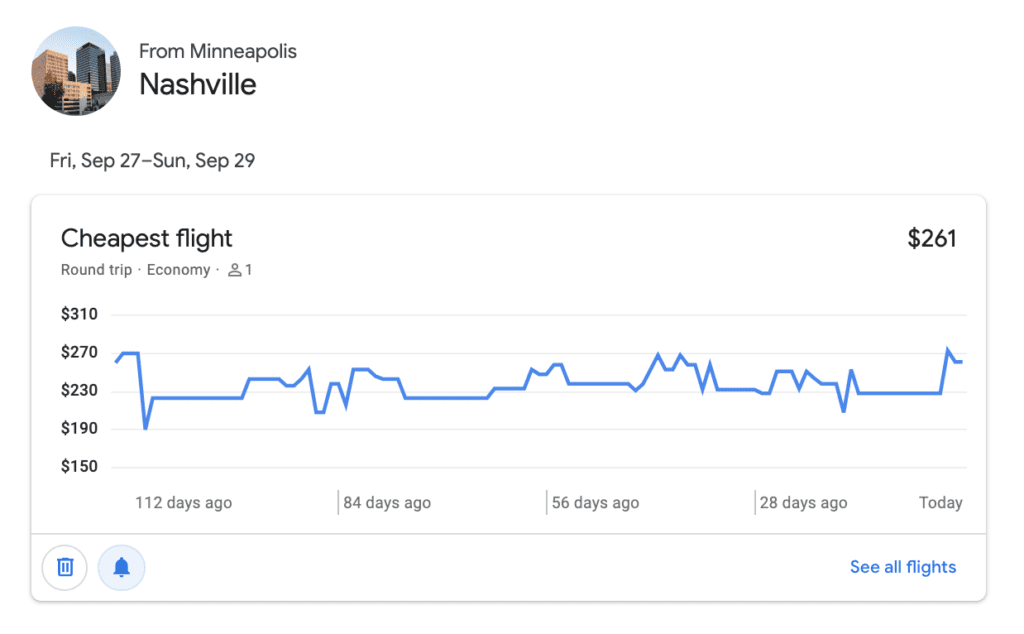Open the See all flights link
Image resolution: width=1024 pixels, height=634 pixels.
click(x=902, y=567)
